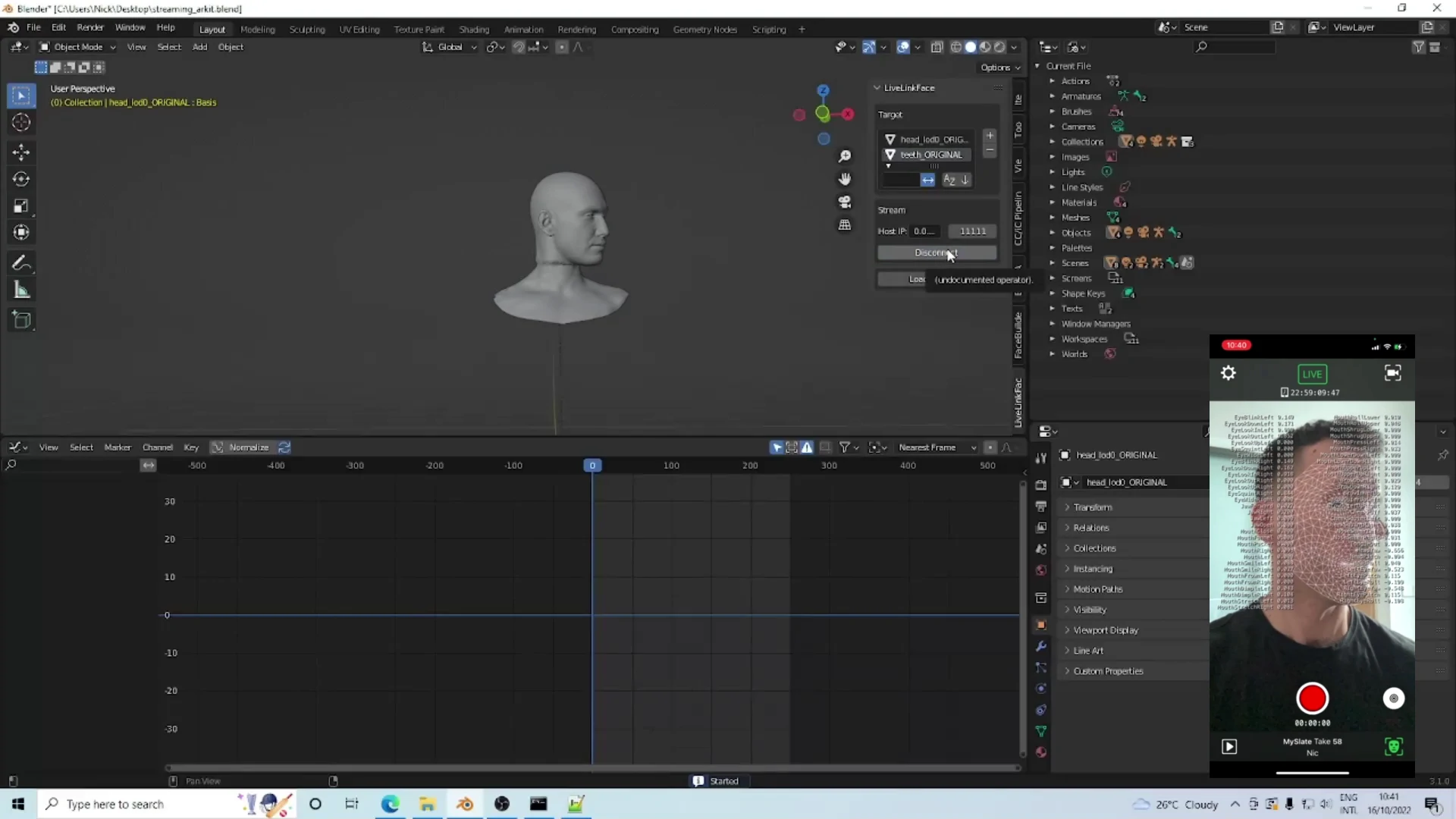Image resolution: width=1456 pixels, height=819 pixels.
Task: Open the Render menu
Action: click(x=90, y=27)
